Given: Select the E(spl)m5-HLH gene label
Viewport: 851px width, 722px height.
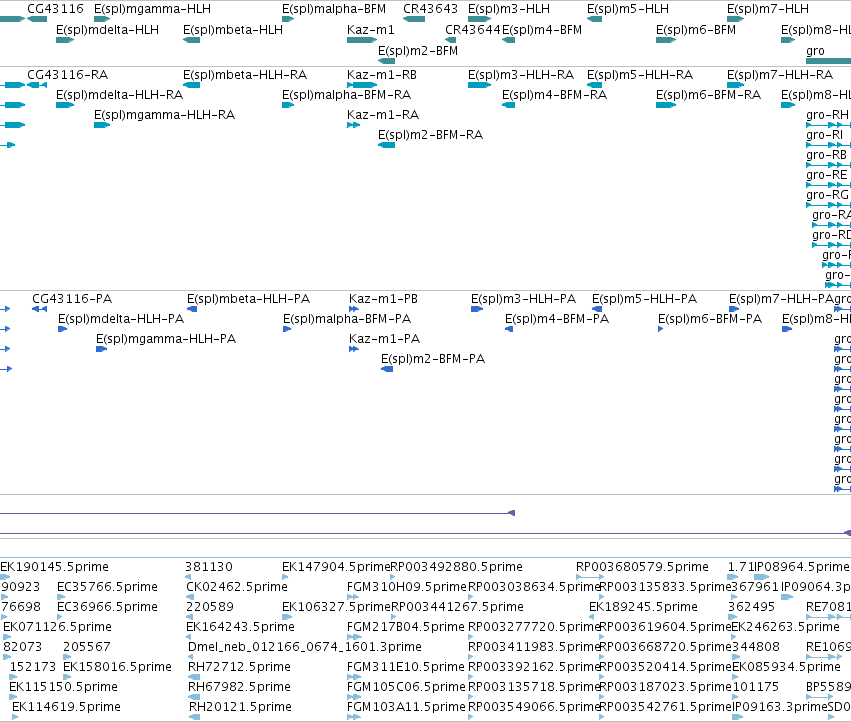Looking at the screenshot, I should [628, 9].
